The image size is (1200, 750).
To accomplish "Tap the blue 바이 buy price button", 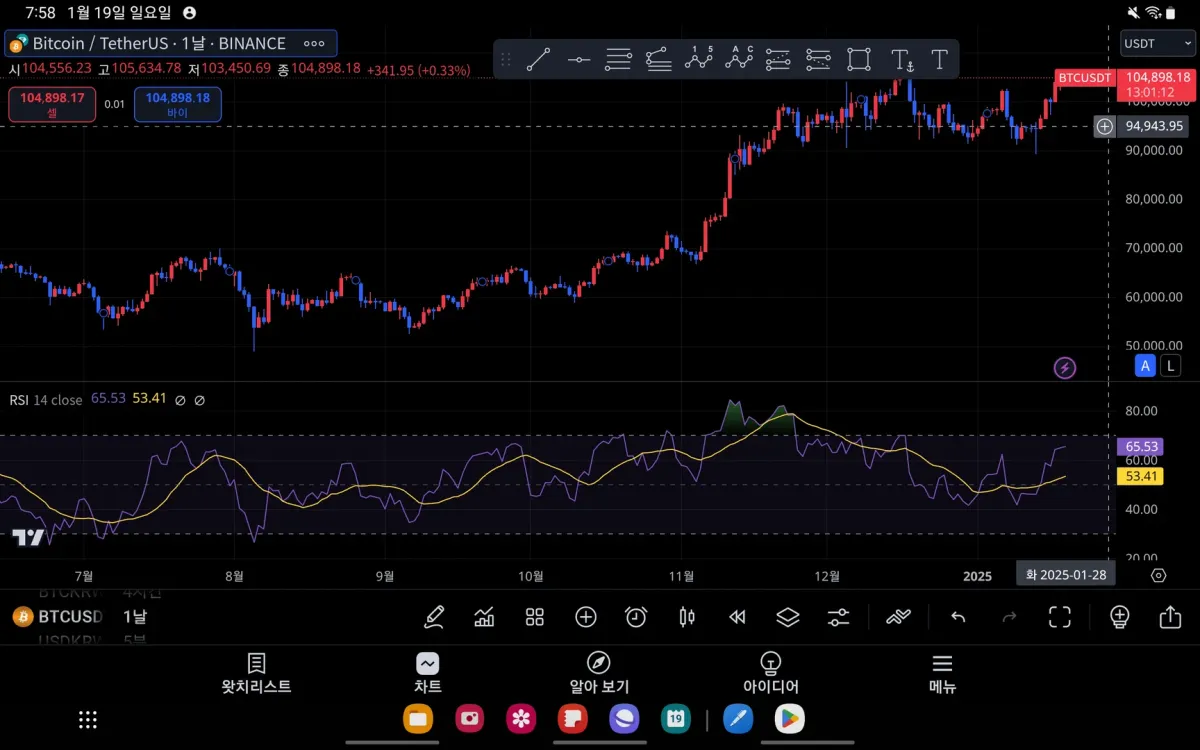I will (178, 104).
